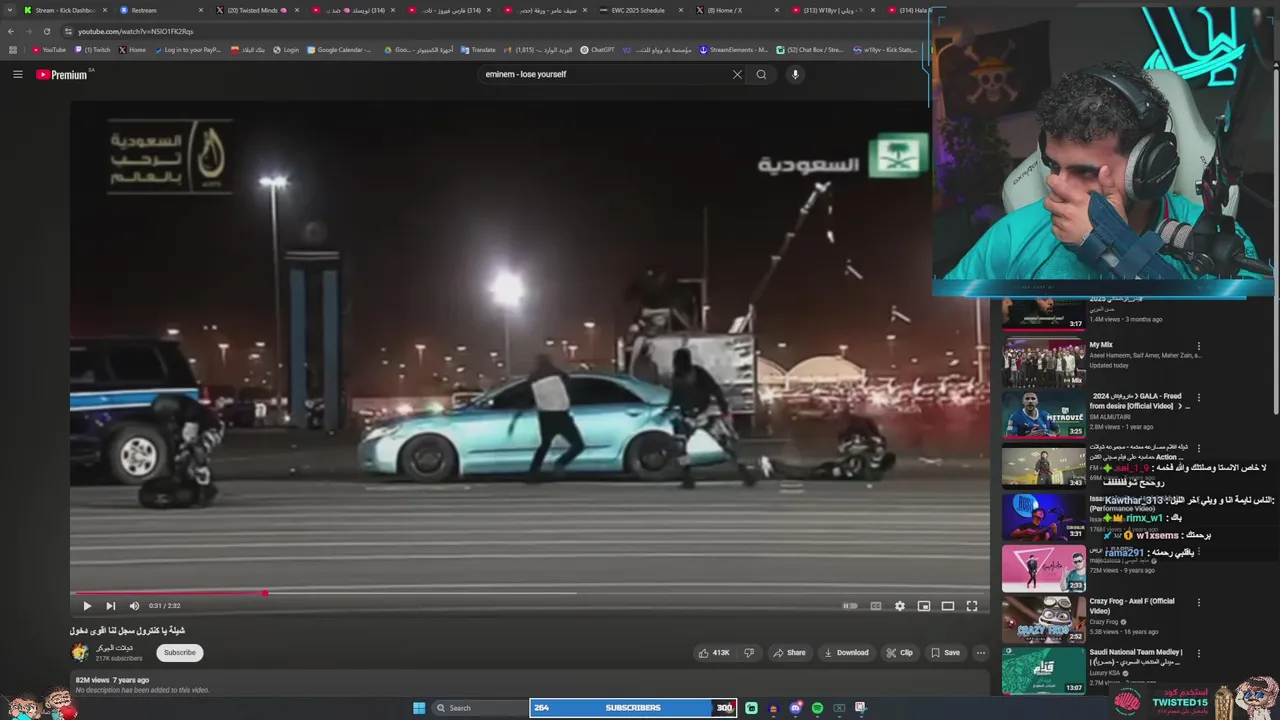Switch to the EWC 2025 Schedule tab

tap(640, 10)
